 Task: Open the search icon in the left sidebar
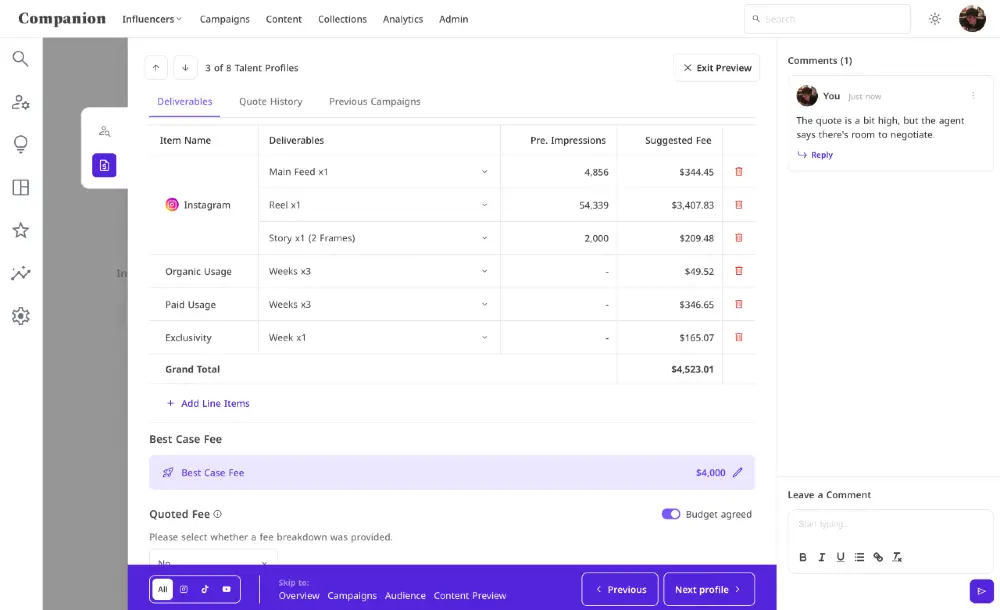pos(20,59)
